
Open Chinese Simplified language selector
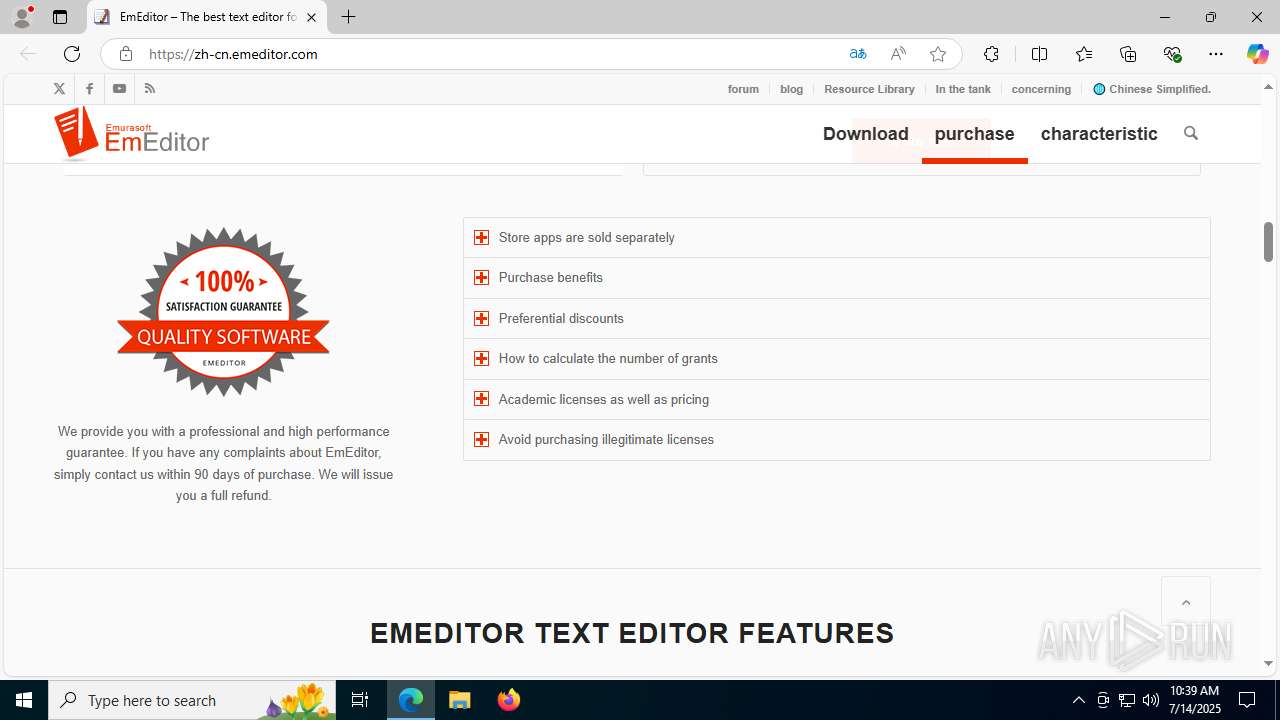[x=1152, y=89]
